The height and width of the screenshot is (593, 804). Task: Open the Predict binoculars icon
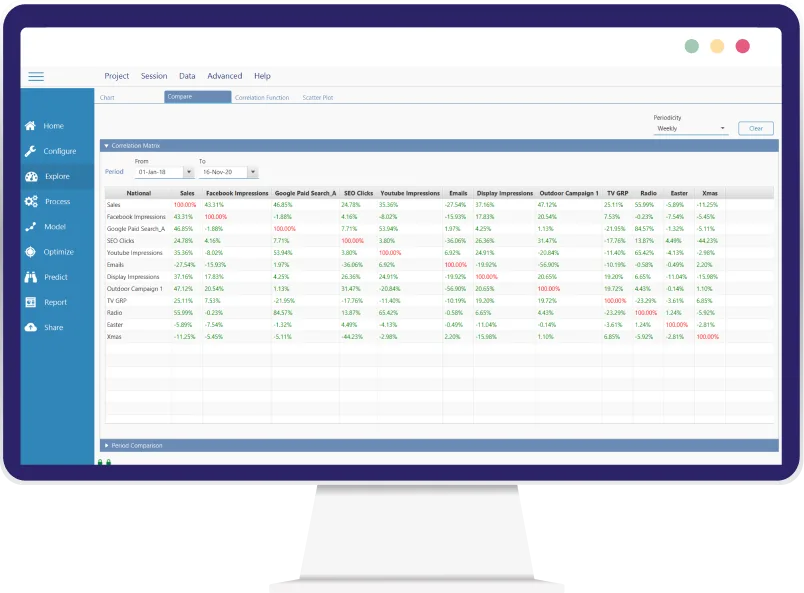pyautogui.click(x=31, y=277)
